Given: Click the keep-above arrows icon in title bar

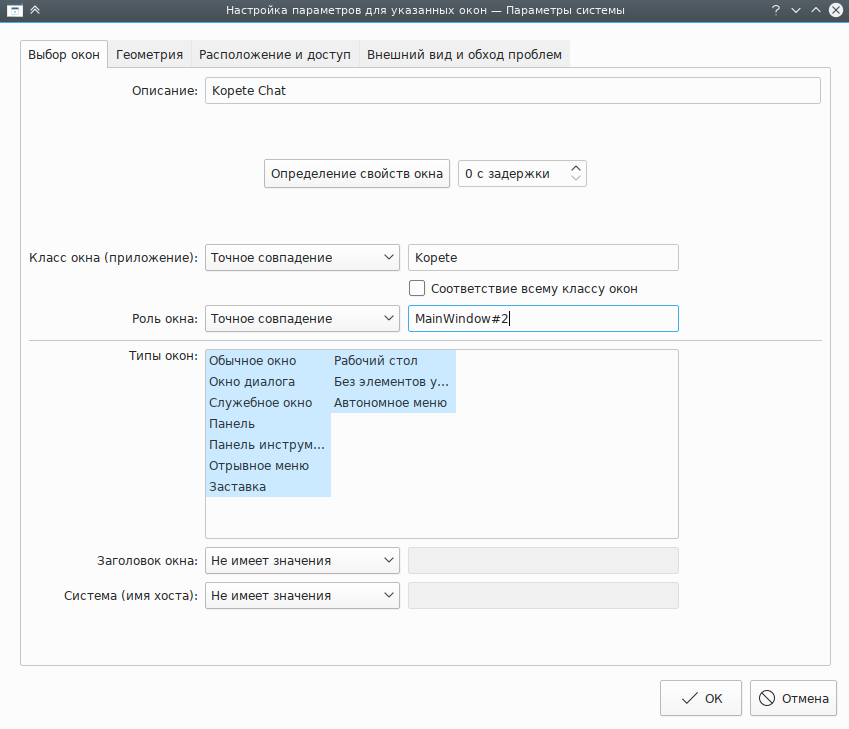Looking at the screenshot, I should (x=36, y=10).
